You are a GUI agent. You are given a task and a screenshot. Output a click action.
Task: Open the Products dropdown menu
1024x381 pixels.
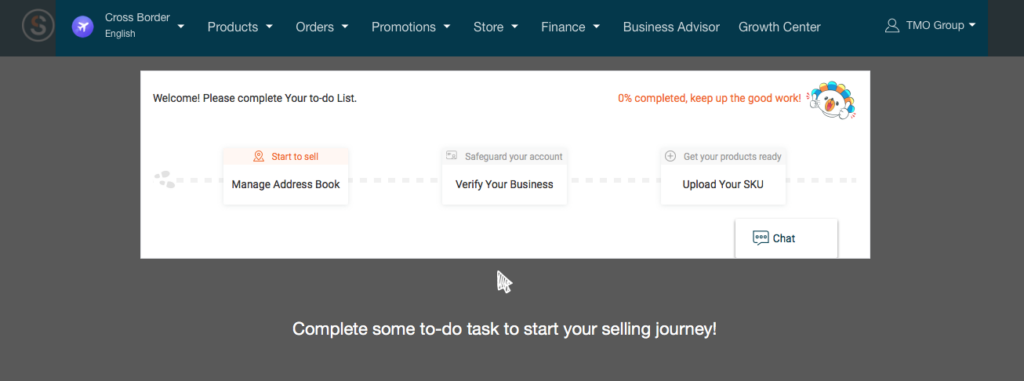tap(240, 27)
